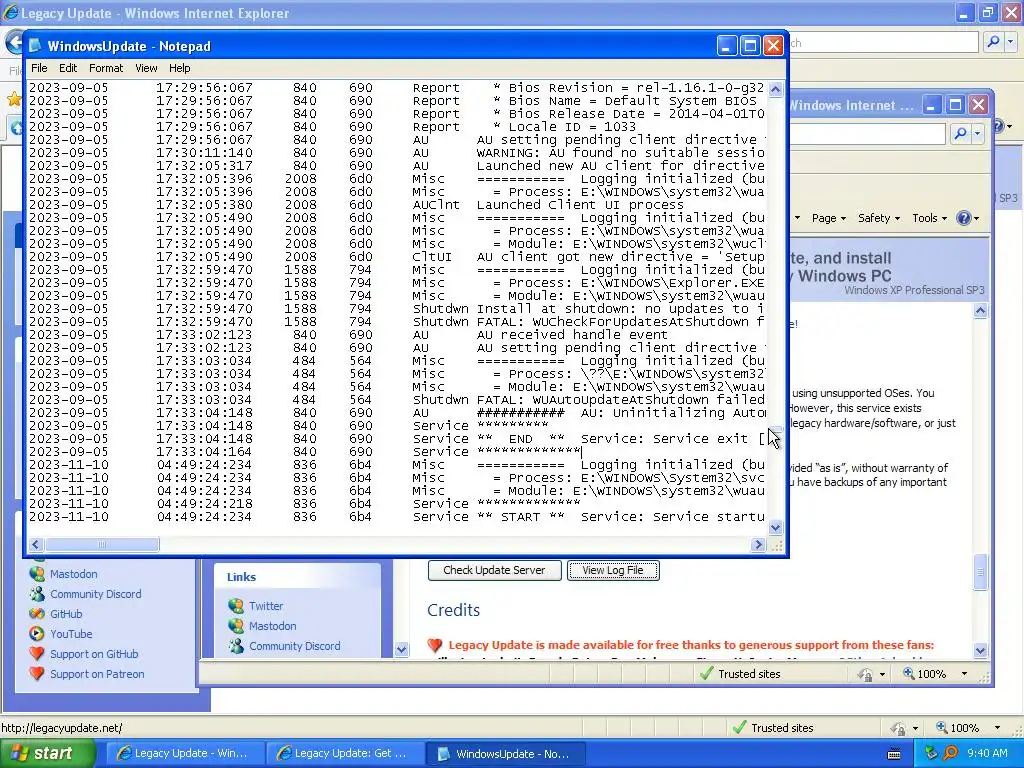Click the web page scrollbar up arrow in the smaller browser
This screenshot has width=1024, height=768.
pos(980,312)
